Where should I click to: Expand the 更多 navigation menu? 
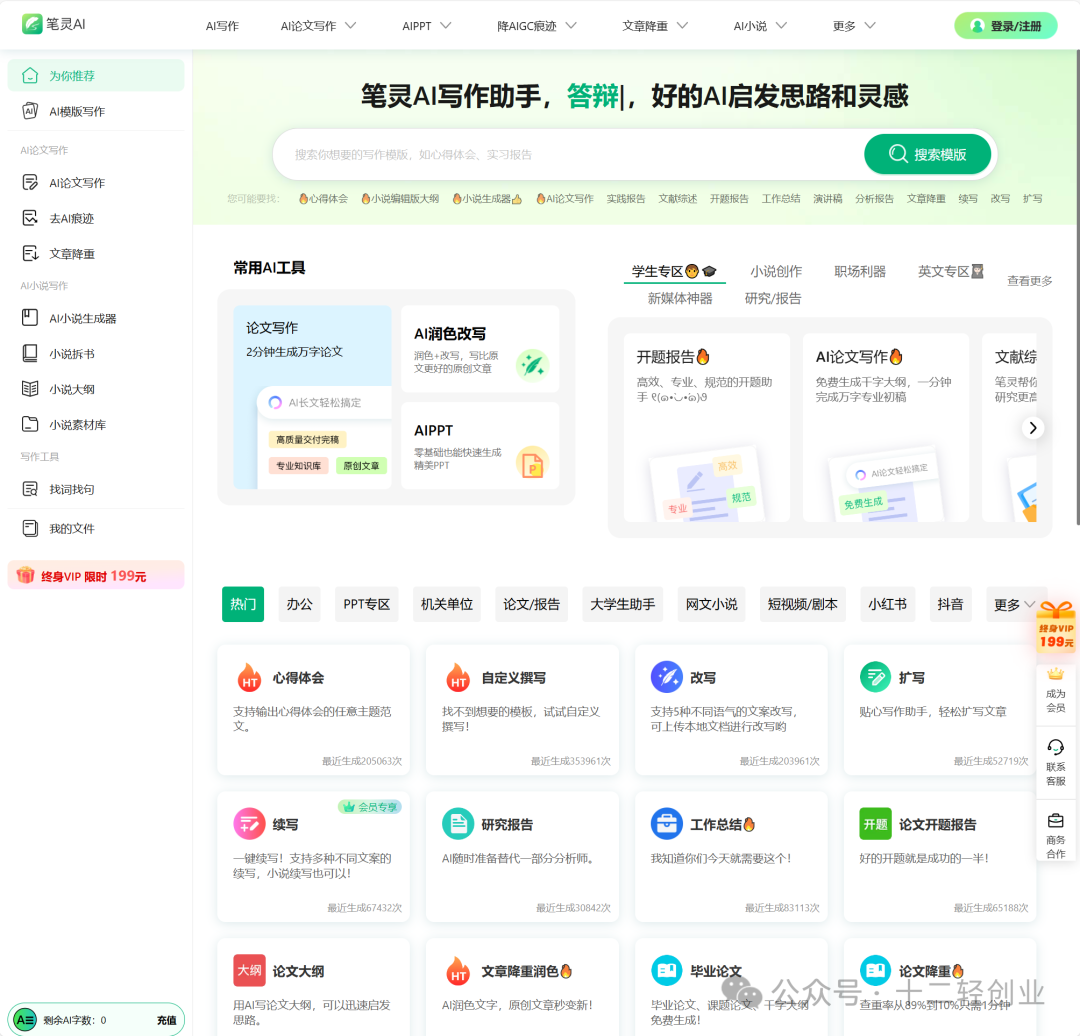[851, 25]
